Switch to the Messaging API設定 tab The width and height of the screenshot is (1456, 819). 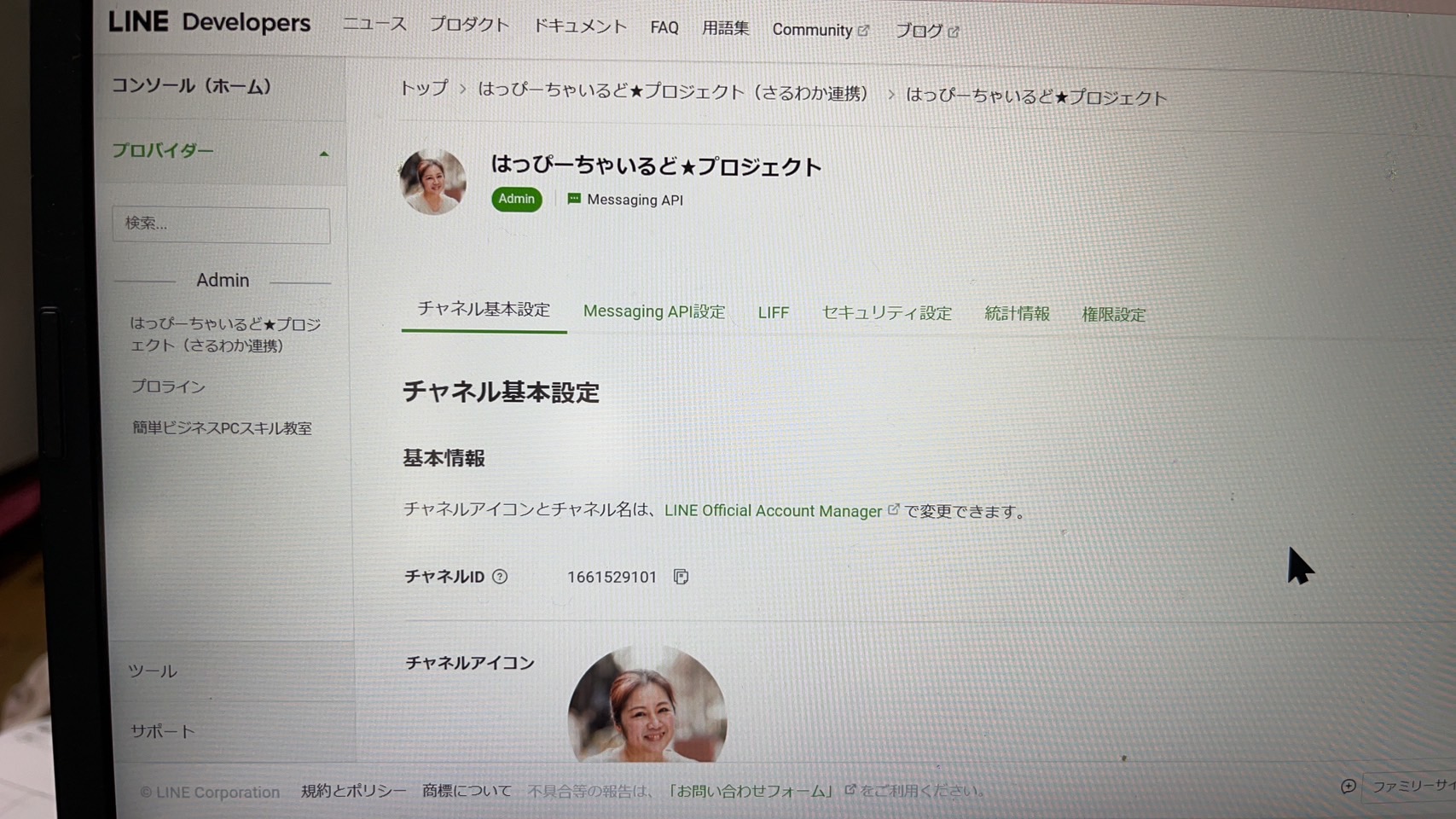654,311
